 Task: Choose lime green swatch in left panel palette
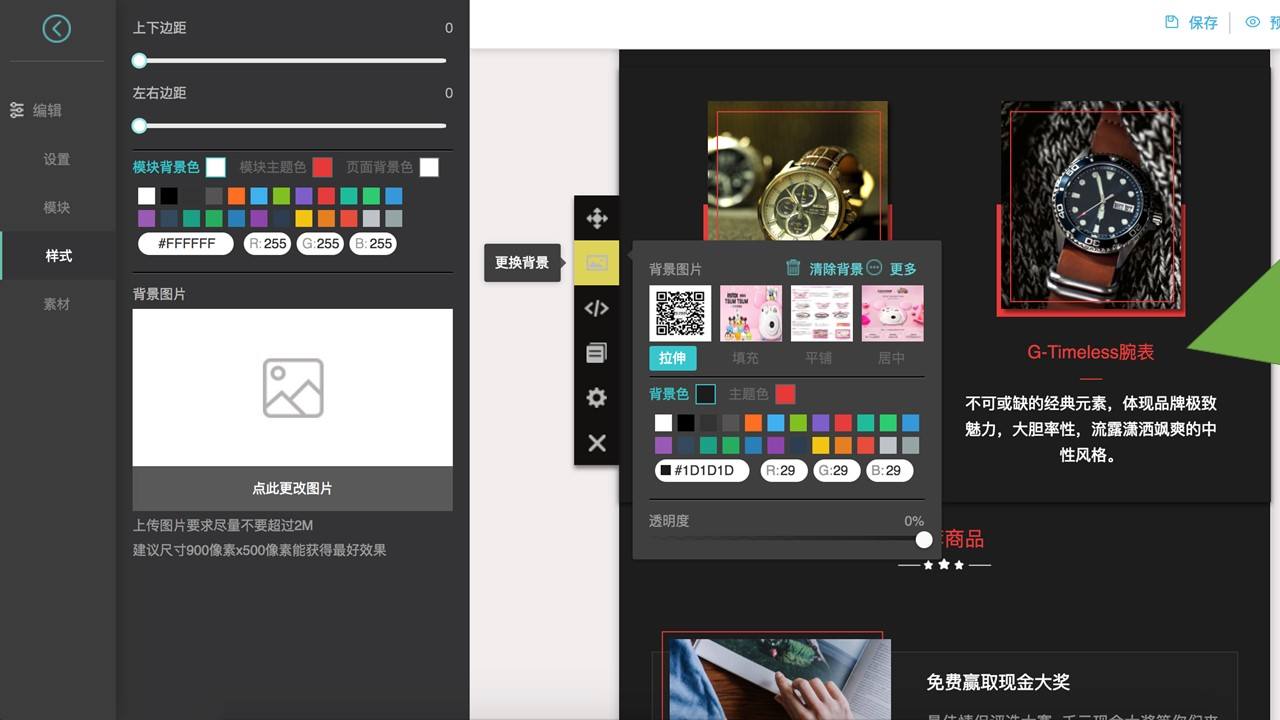281,196
